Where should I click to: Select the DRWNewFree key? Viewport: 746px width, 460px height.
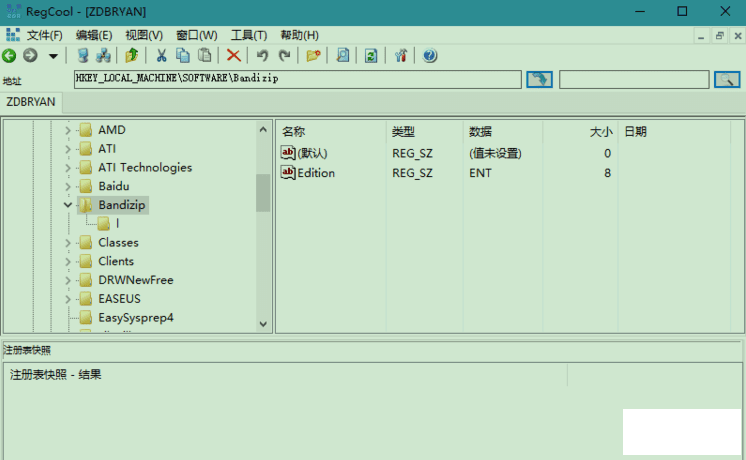(136, 280)
